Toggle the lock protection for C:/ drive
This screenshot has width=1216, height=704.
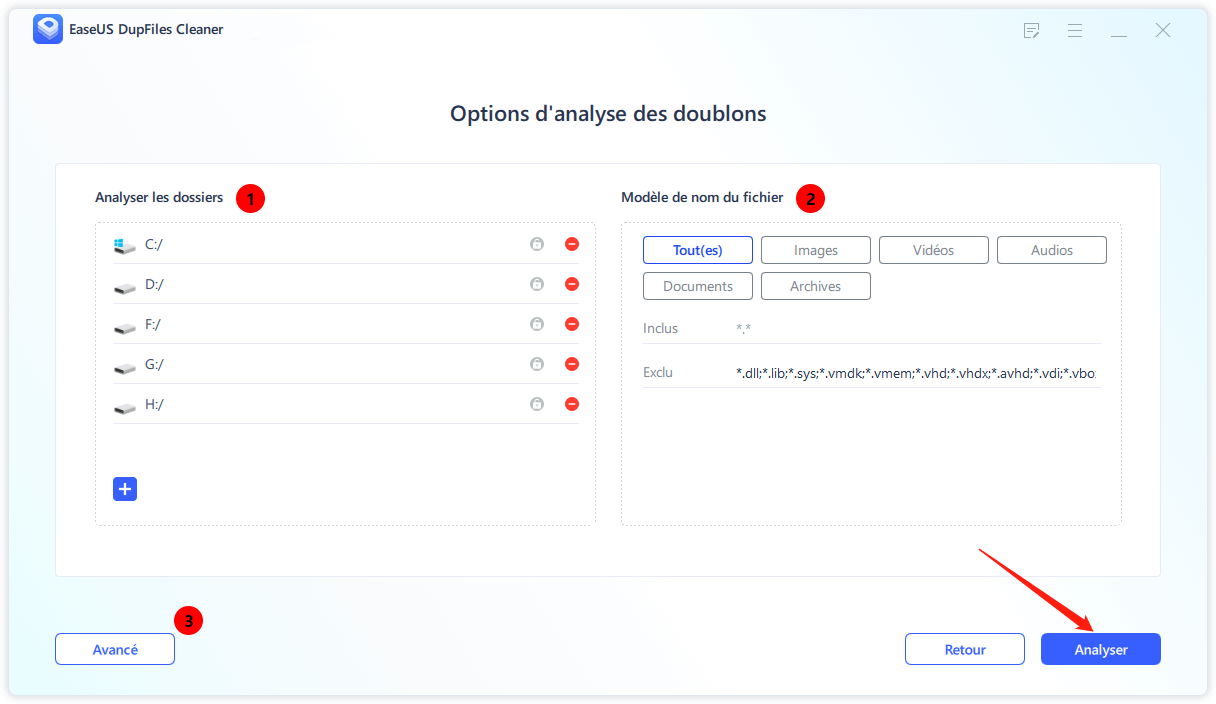click(x=537, y=244)
